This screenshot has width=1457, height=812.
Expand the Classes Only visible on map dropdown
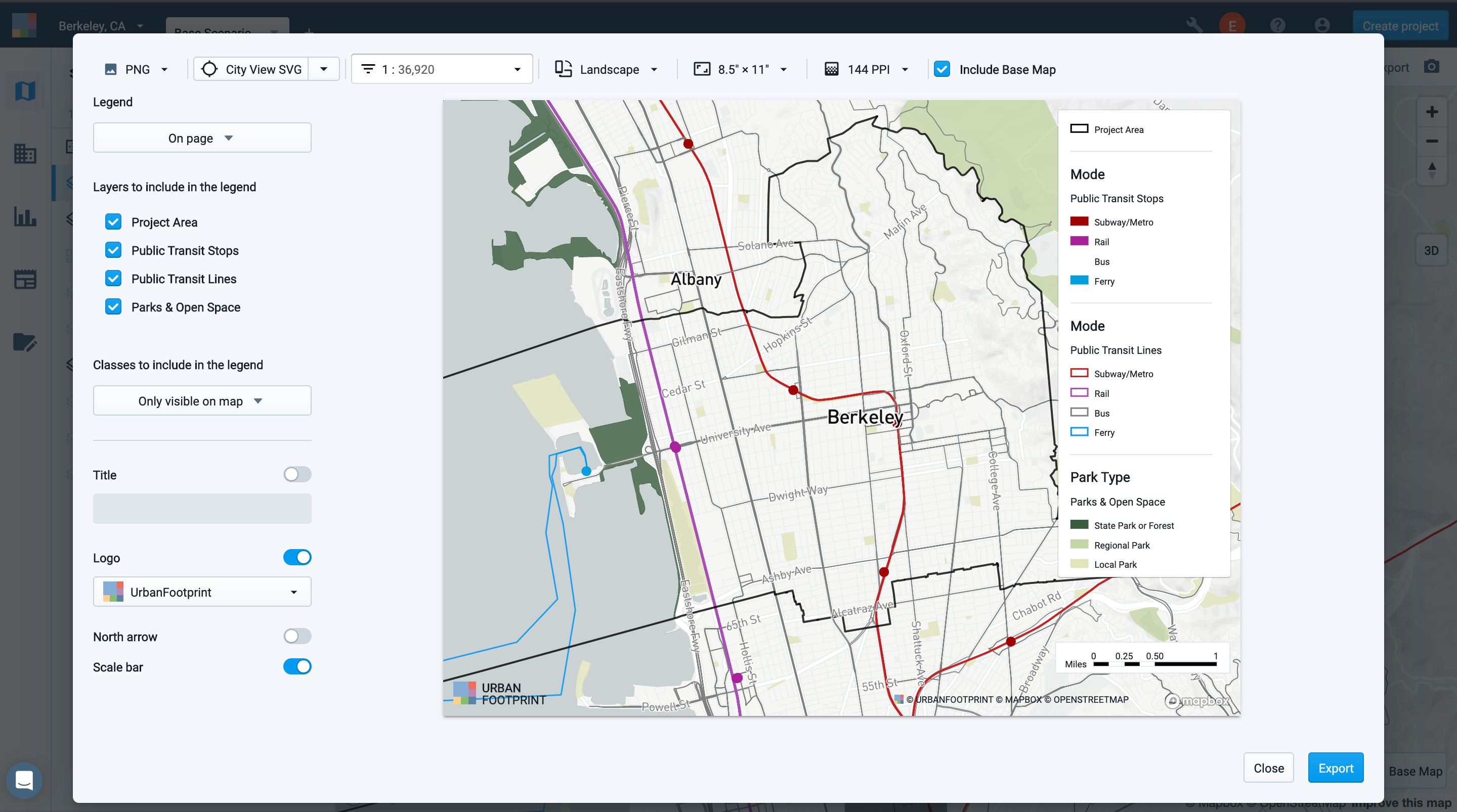(x=202, y=400)
